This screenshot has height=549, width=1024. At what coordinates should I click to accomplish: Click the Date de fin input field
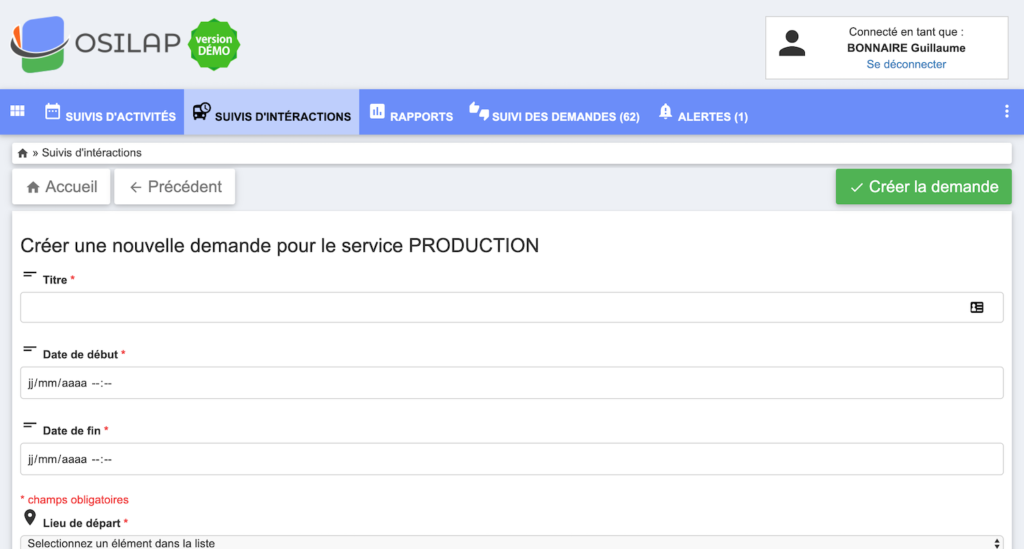click(x=512, y=459)
